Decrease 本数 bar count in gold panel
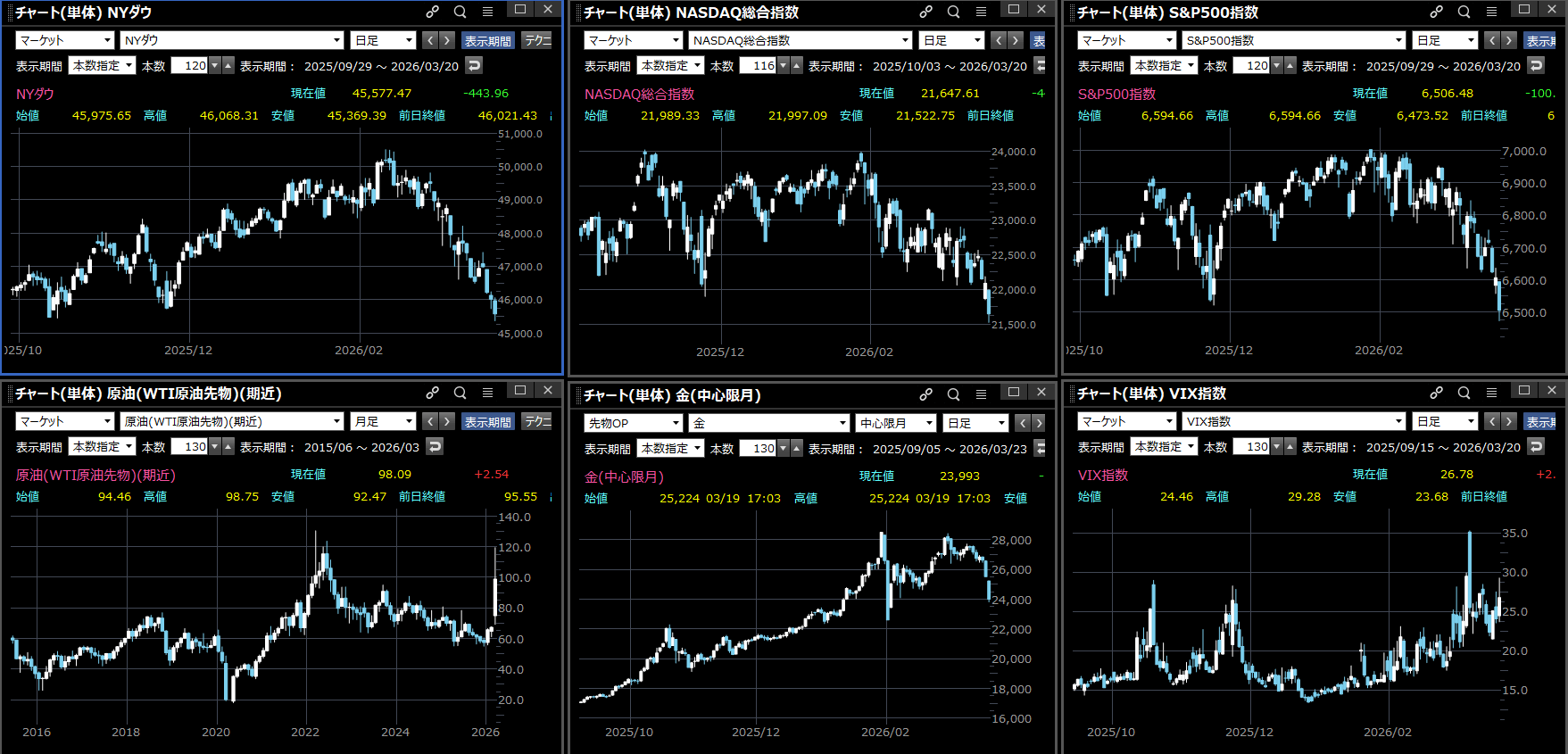This screenshot has height=754, width=1568. click(x=783, y=449)
